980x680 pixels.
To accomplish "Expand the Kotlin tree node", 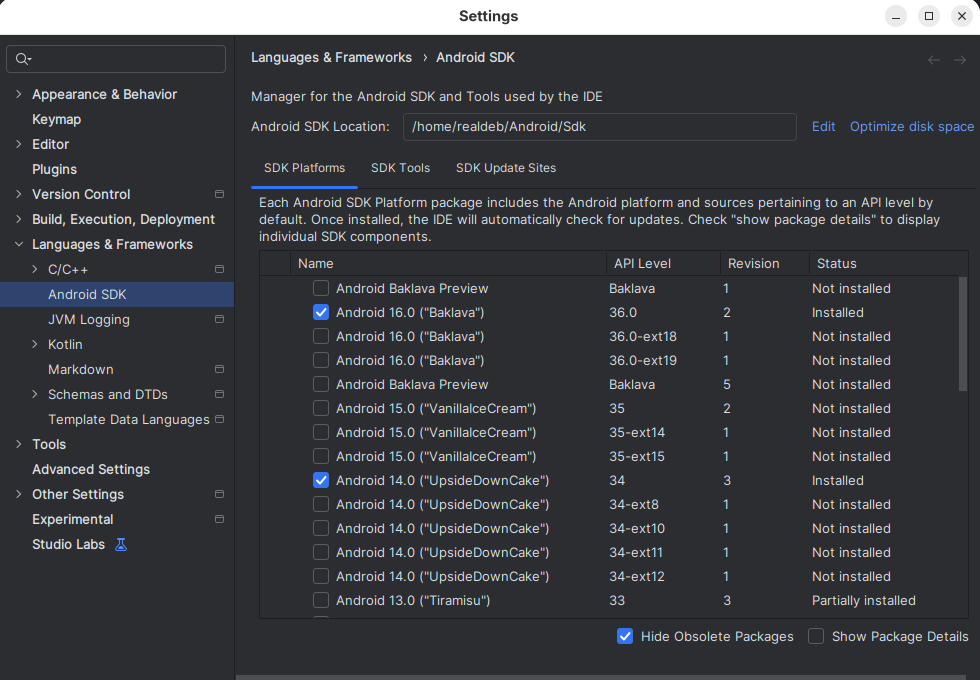I will (x=35, y=344).
